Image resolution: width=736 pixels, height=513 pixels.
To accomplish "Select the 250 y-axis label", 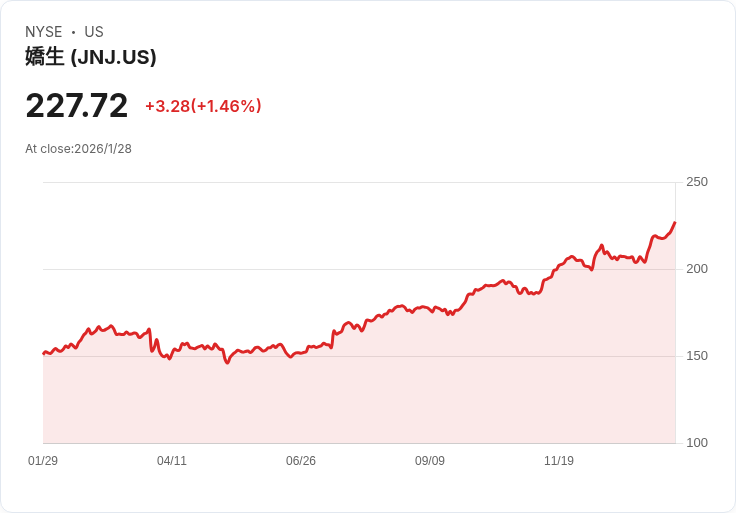I will (x=697, y=182).
